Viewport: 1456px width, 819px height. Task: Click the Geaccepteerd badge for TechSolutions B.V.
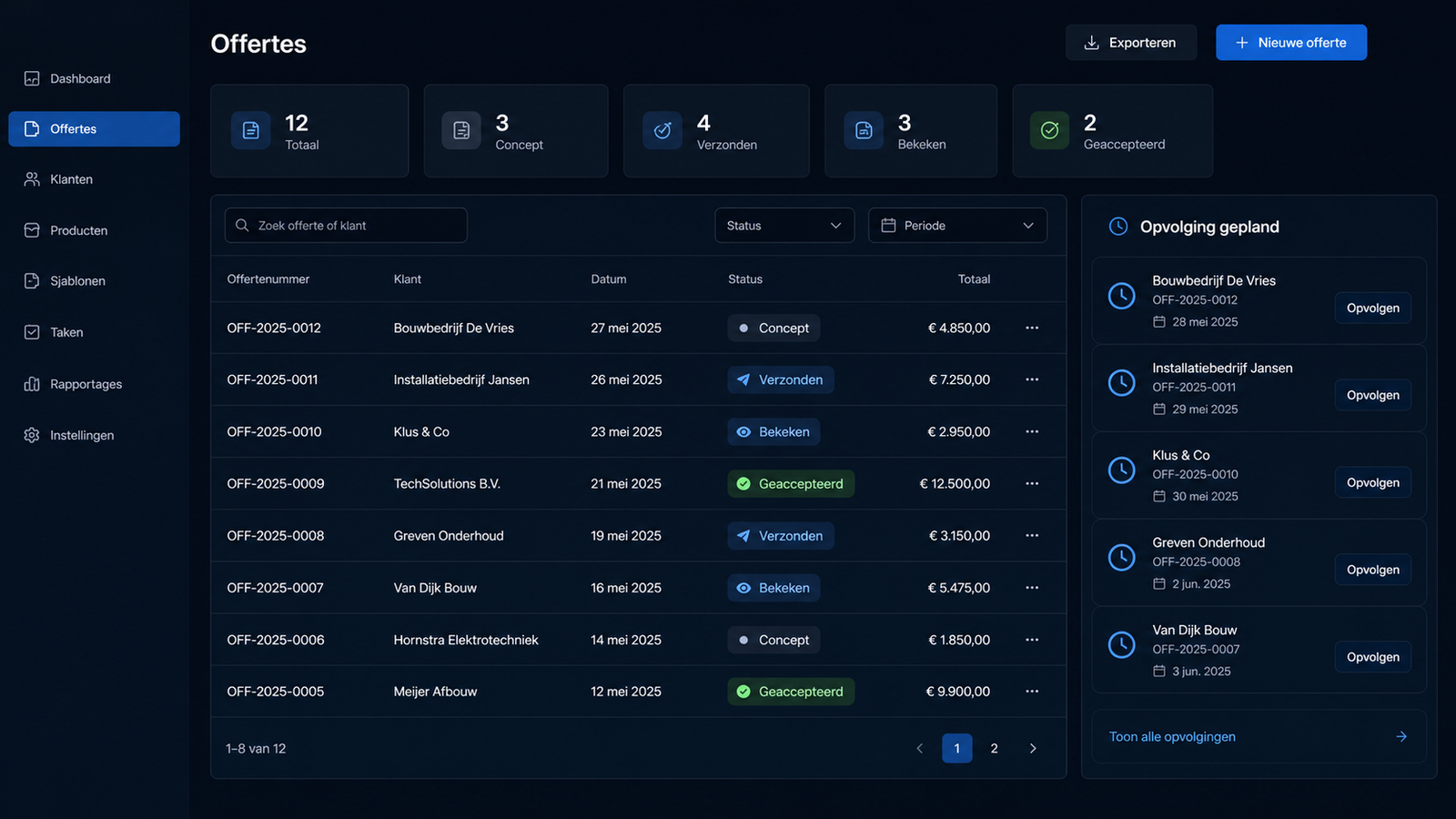click(x=791, y=483)
